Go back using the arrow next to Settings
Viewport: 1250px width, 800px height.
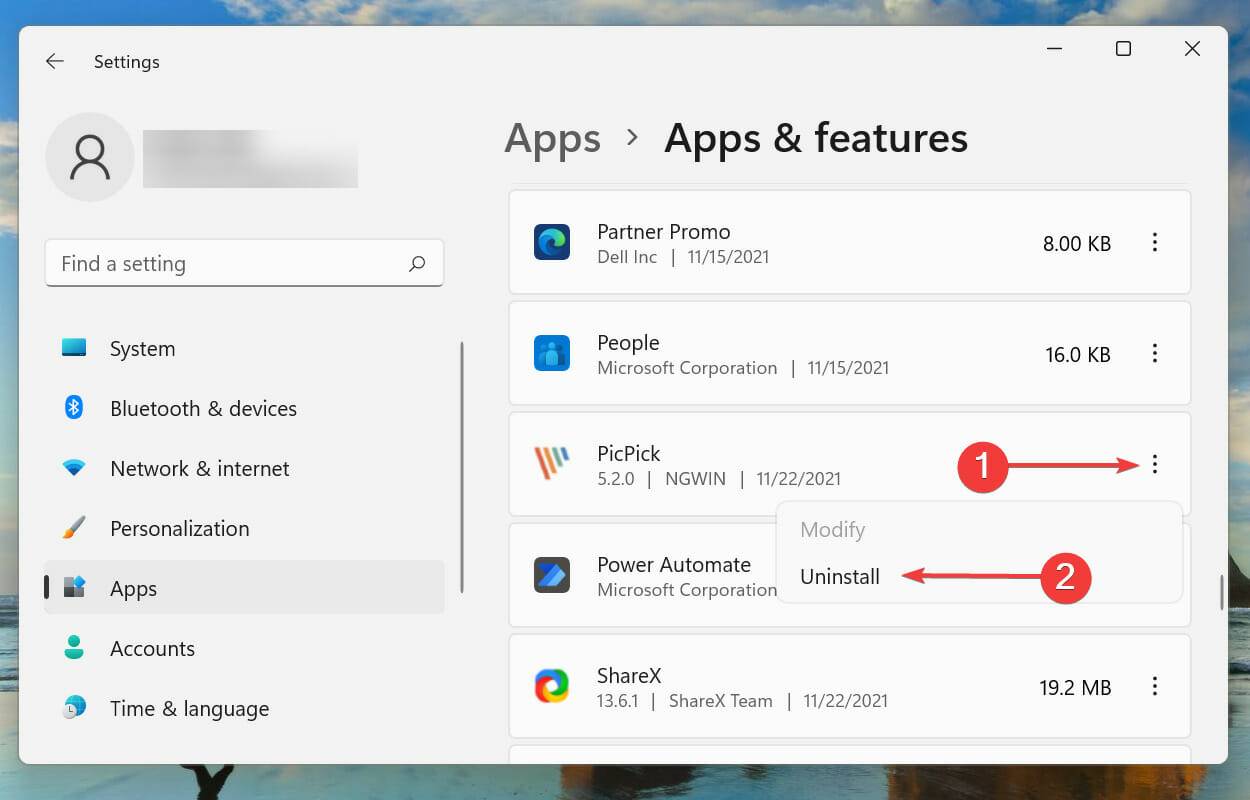tap(54, 61)
